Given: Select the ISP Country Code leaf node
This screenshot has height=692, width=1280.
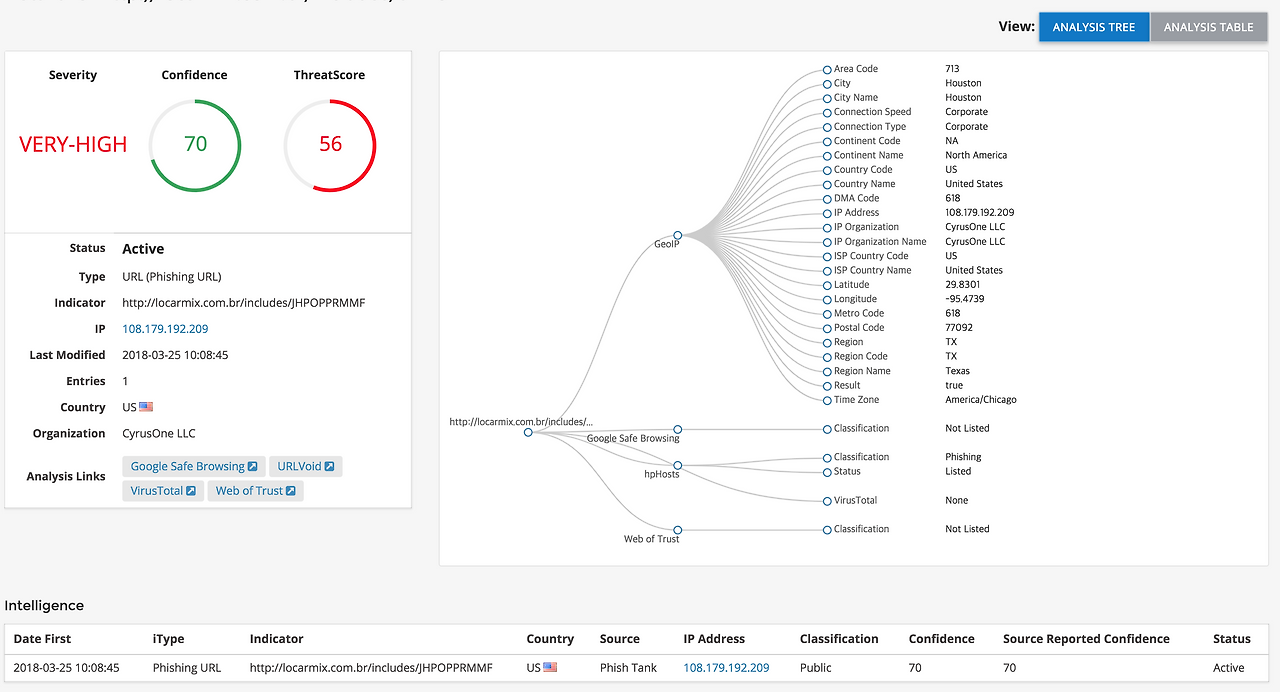Looking at the screenshot, I should (x=827, y=257).
